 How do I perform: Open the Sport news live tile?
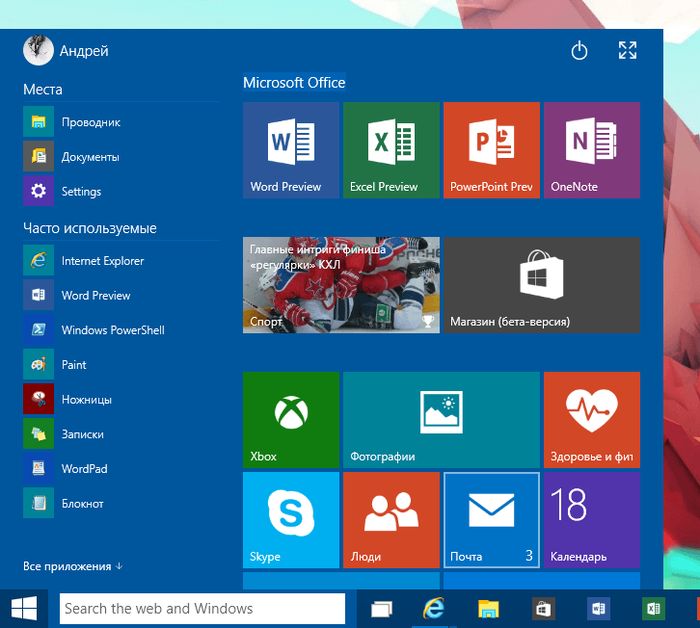pos(341,285)
